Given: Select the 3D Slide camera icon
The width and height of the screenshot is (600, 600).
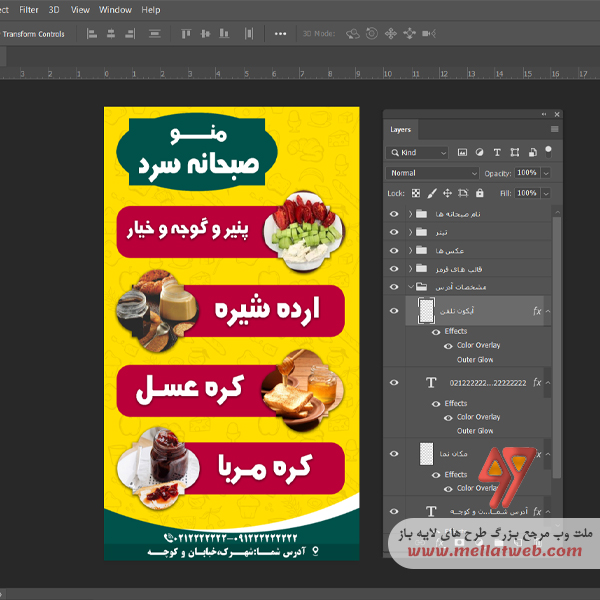Looking at the screenshot, I should point(409,34).
